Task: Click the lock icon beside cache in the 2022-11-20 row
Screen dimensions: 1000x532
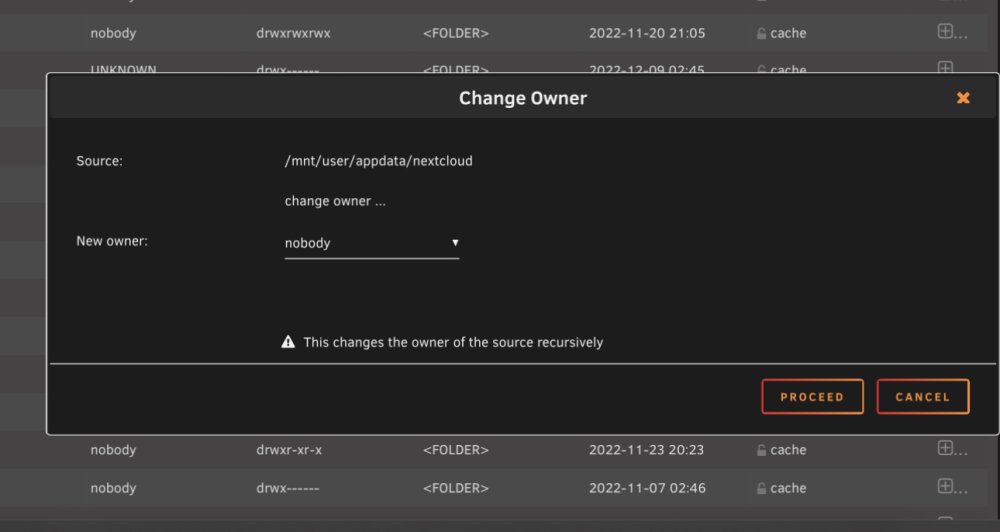Action: [761, 33]
